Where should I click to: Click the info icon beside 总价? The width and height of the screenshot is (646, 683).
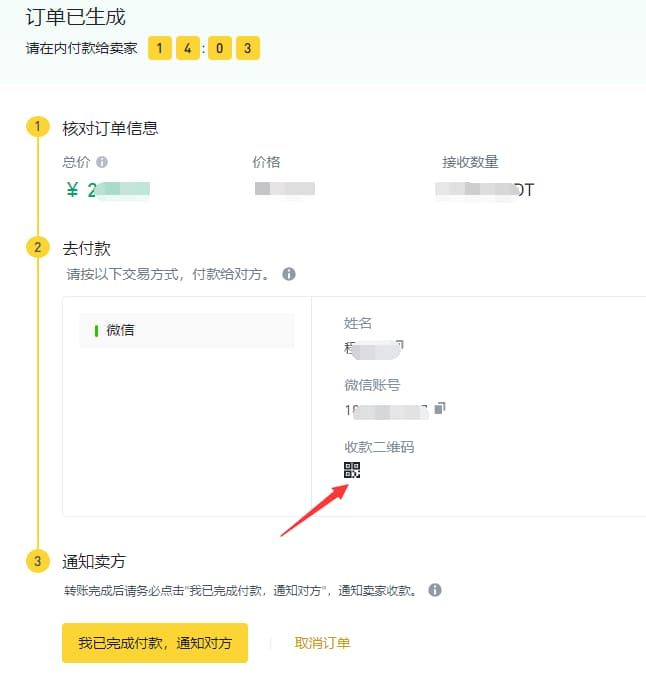[102, 162]
